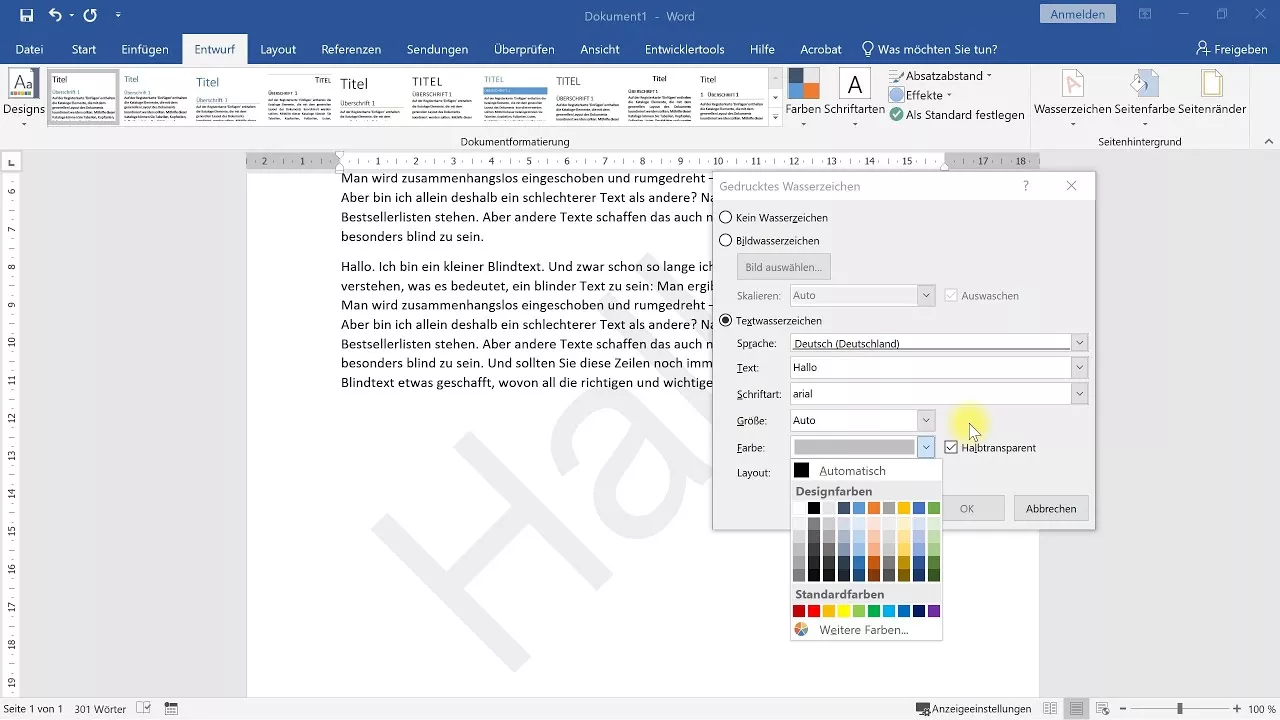Screen dimensions: 1280x720
Task: Switch to the Layout ribbon tab
Action: (x=278, y=49)
